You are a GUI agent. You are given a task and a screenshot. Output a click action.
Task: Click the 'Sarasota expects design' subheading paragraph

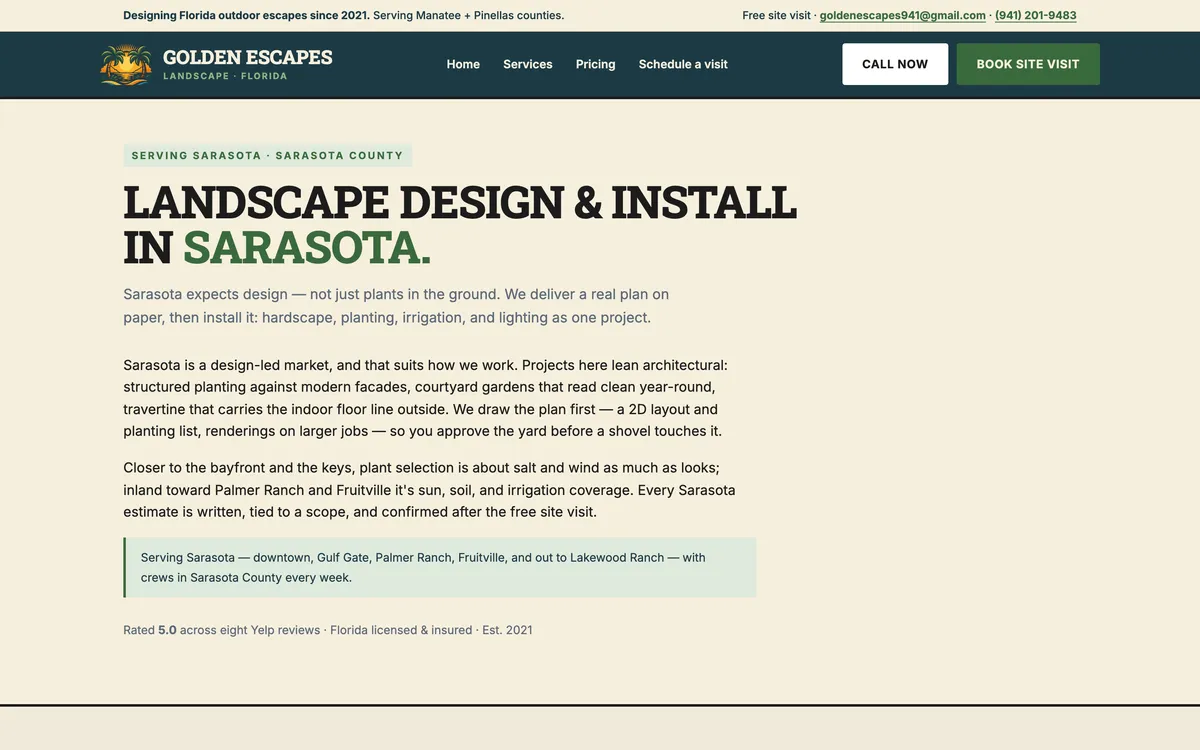pyautogui.click(x=397, y=306)
